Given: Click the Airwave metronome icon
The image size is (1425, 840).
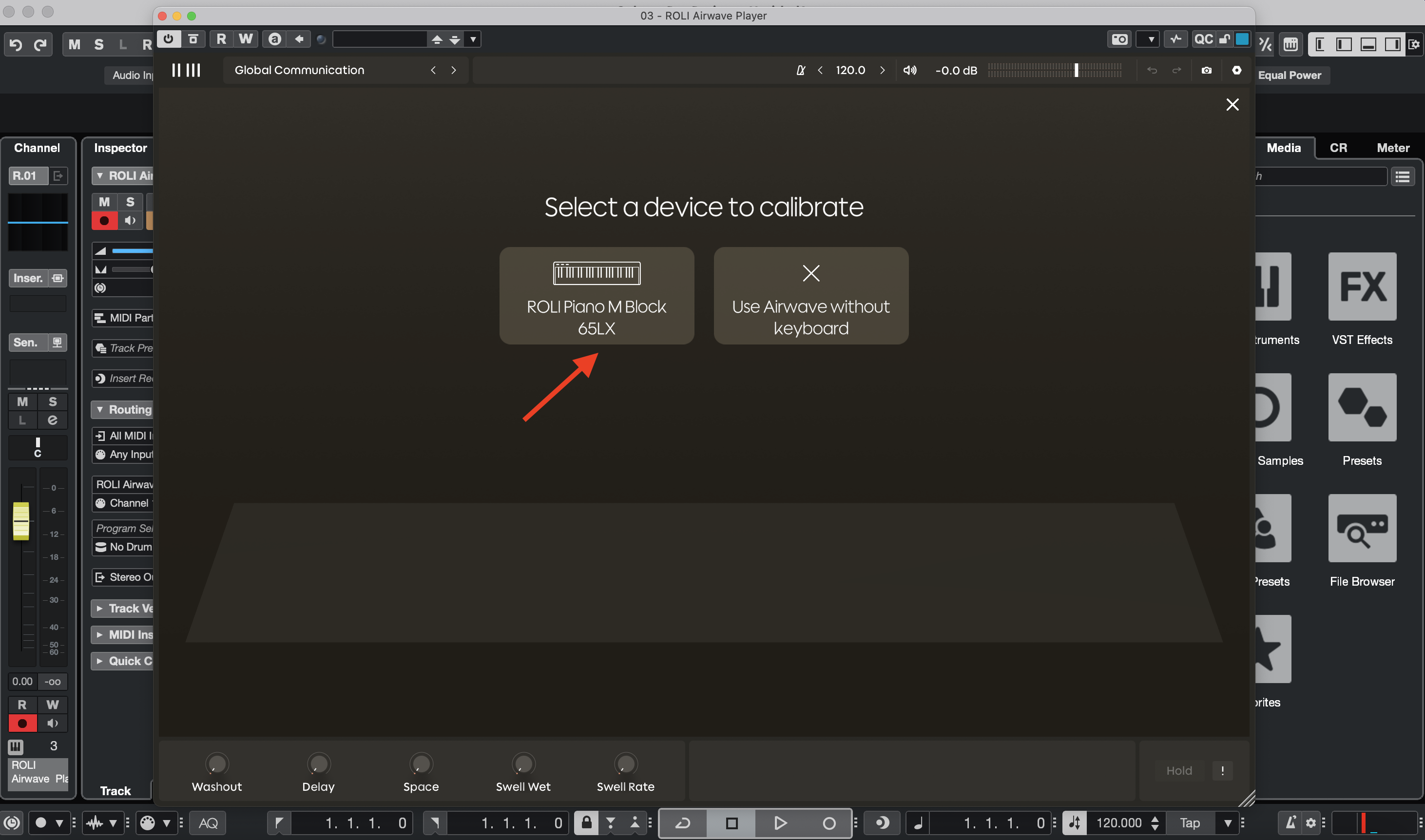Looking at the screenshot, I should [800, 70].
